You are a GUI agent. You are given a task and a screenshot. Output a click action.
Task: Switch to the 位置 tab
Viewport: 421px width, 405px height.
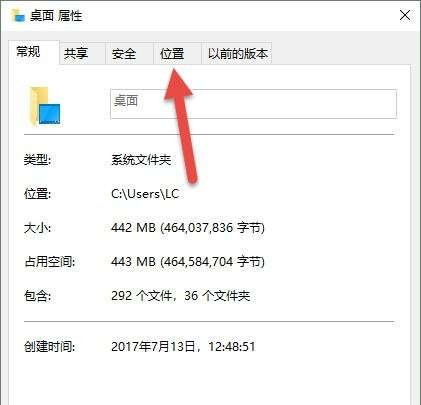click(x=177, y=53)
